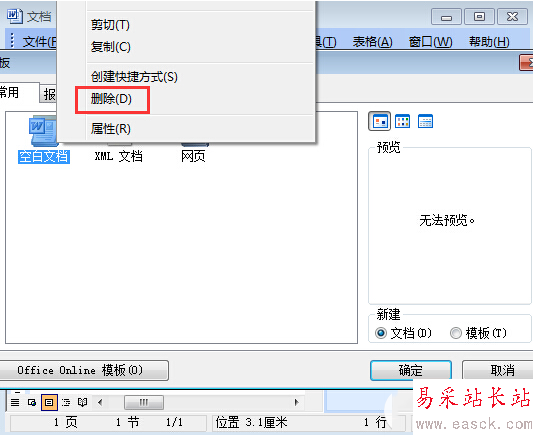Switch to normal view in status bar
The height and width of the screenshot is (439, 533).
tap(15, 403)
